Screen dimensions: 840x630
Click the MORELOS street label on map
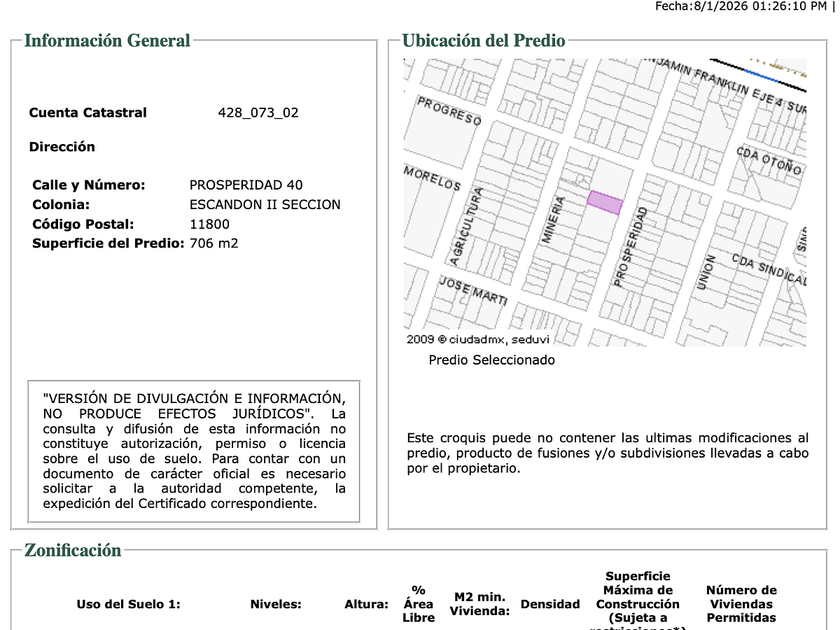[432, 178]
